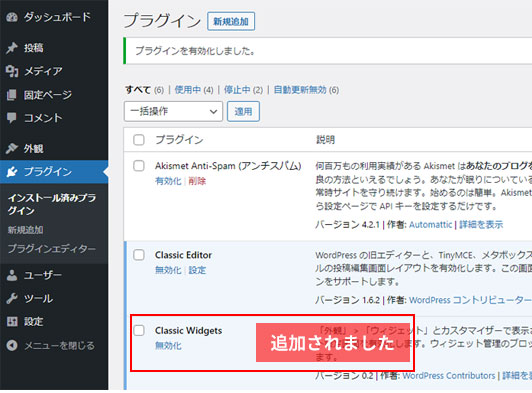Image resolution: width=532 pixels, height=393 pixels.
Task: Check the Classic Editor plugin checkbox
Action: coord(139,255)
